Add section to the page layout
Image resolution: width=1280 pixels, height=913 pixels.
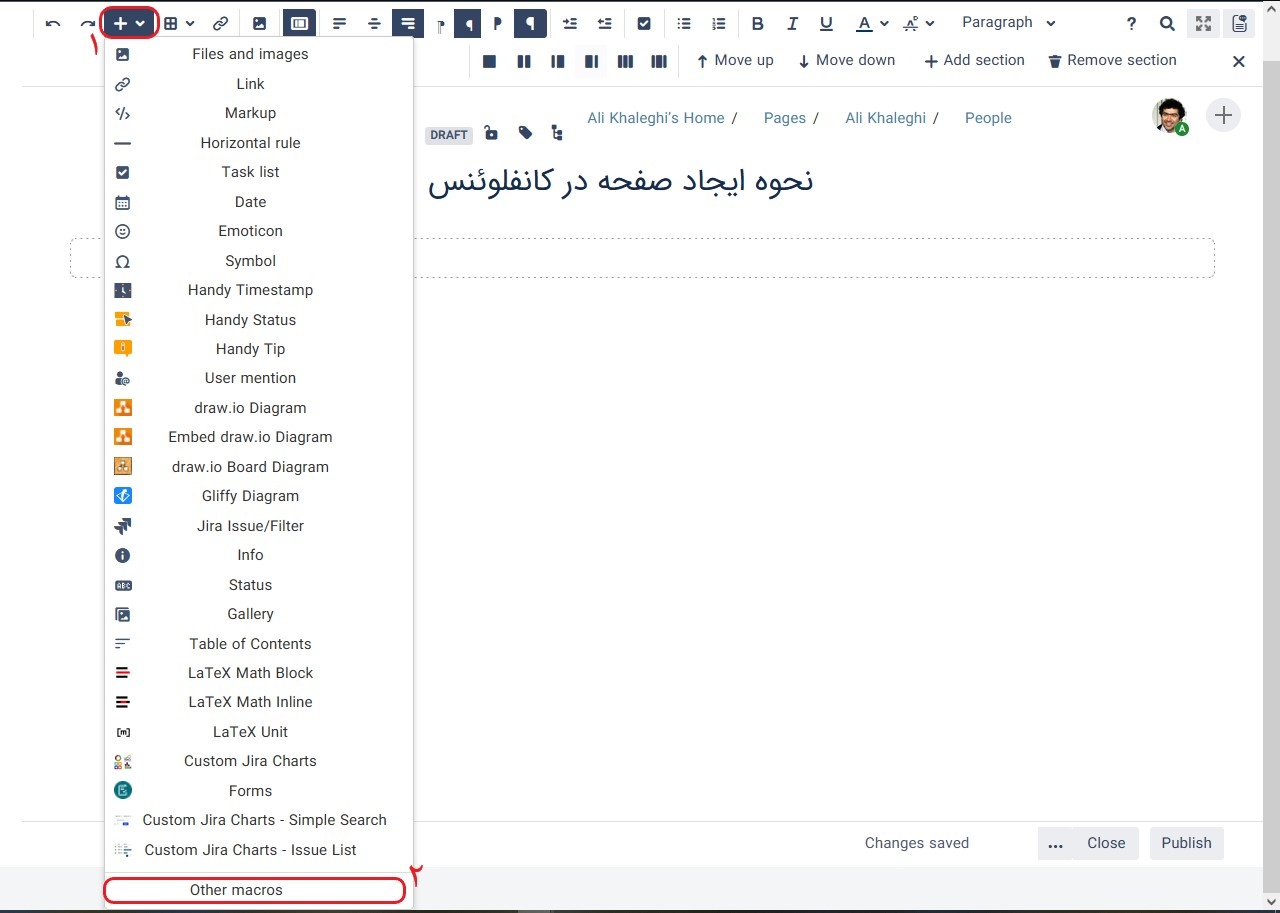point(974,61)
